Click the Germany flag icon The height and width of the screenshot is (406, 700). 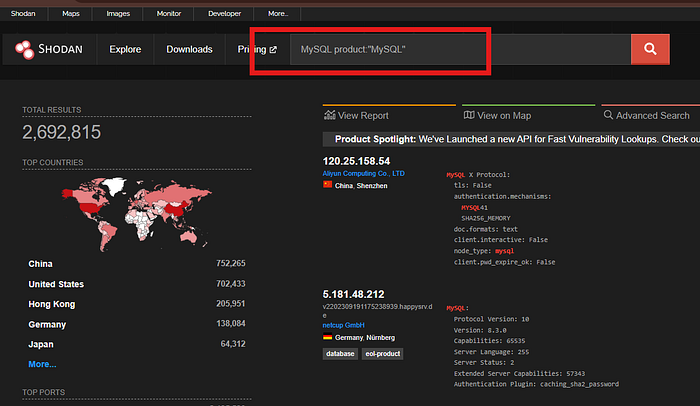point(328,337)
